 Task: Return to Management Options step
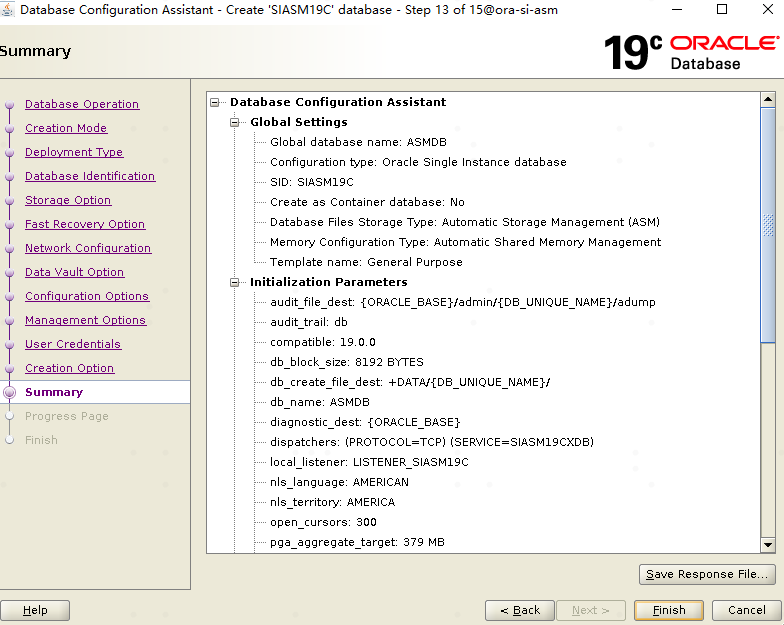[x=86, y=320]
